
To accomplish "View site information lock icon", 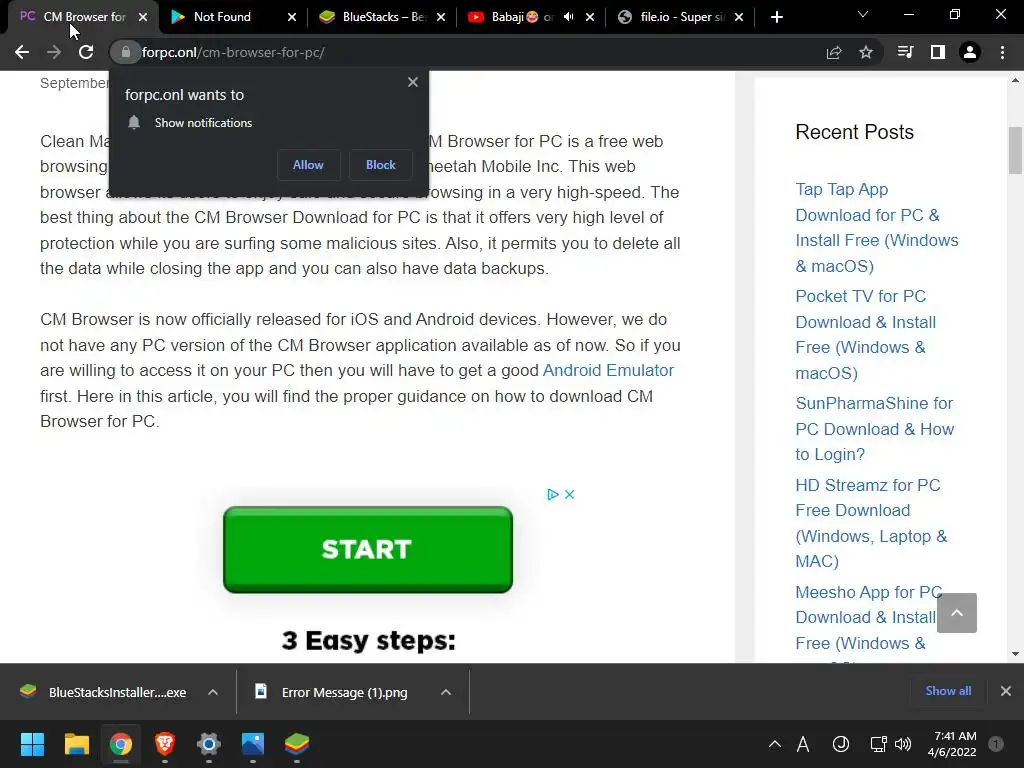I will click(125, 52).
